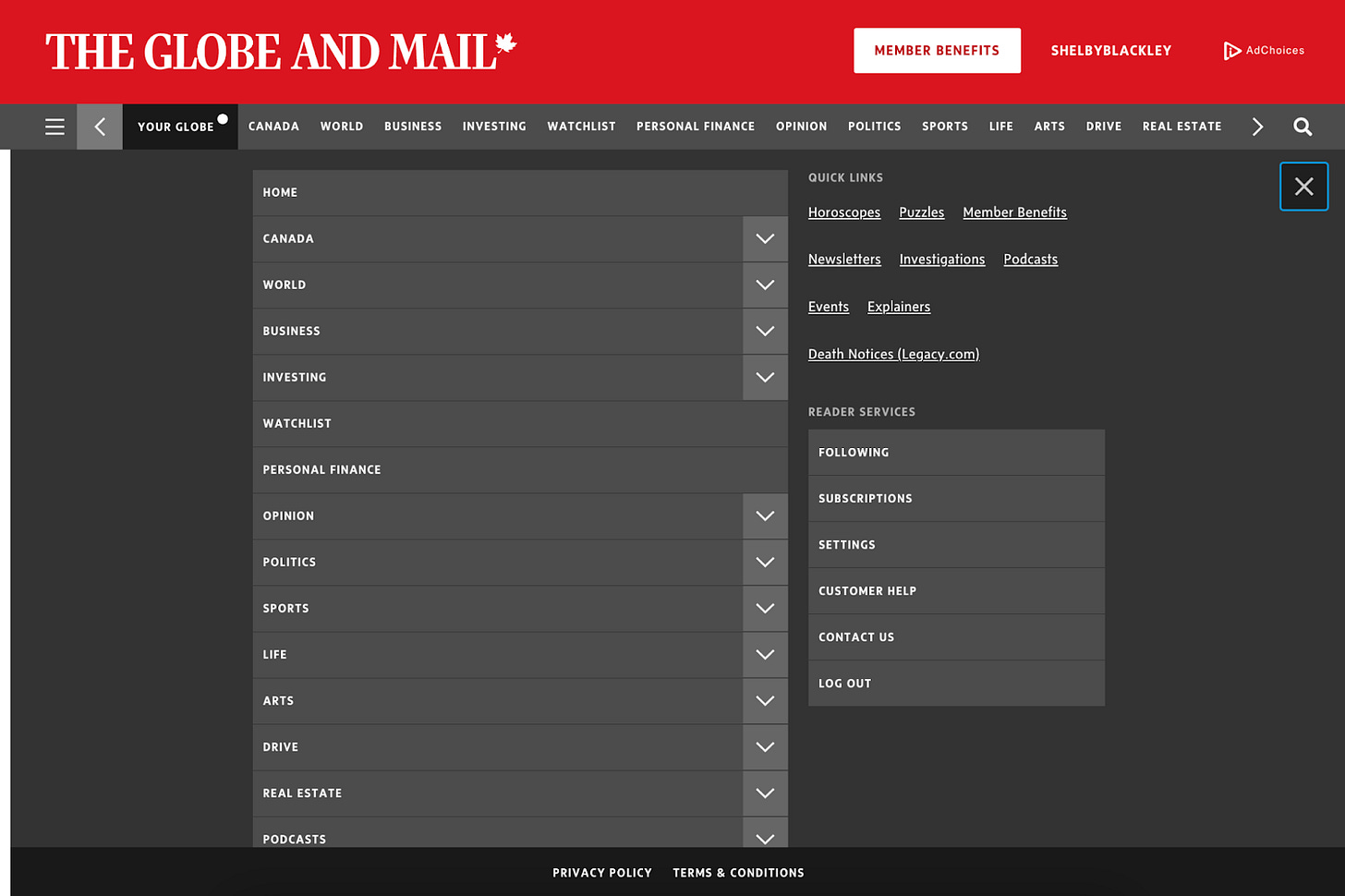Click the right arrow in nav bar
Image resolution: width=1345 pixels, height=896 pixels.
(1257, 127)
